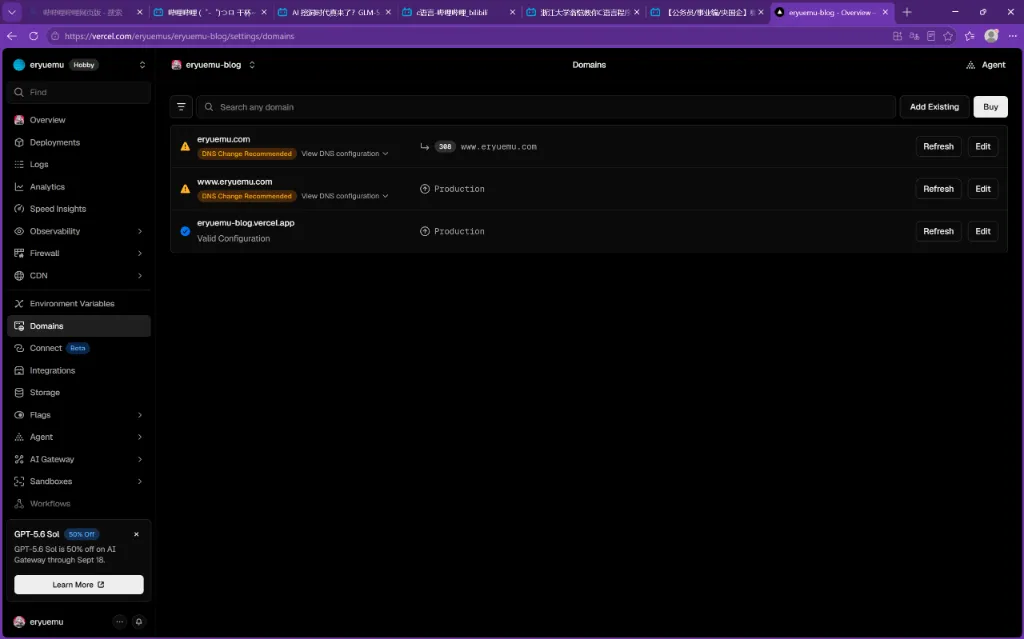Click Production label in vercel.app row
This screenshot has height=639, width=1024.
[459, 231]
